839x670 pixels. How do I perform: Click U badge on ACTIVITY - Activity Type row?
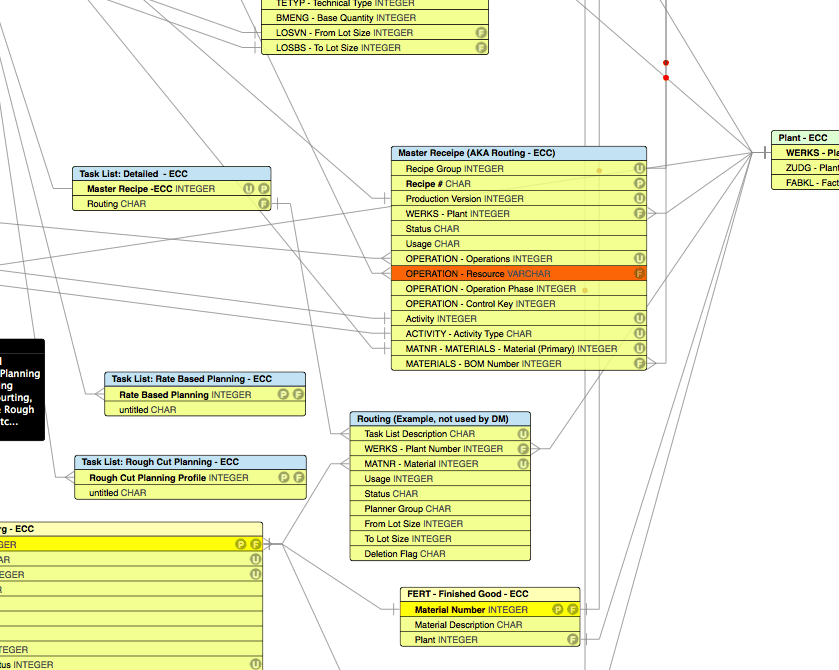coord(639,333)
